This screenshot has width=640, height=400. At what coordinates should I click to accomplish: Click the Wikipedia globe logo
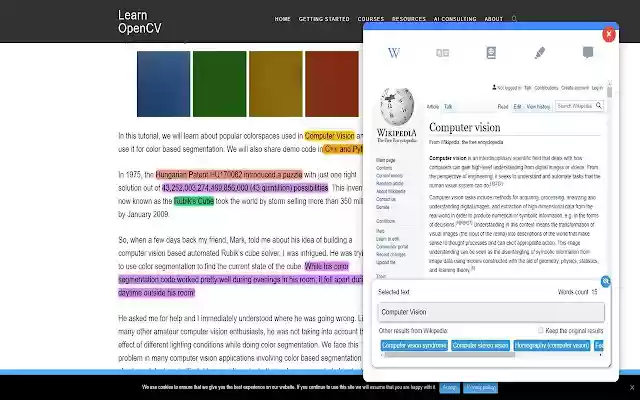click(x=396, y=107)
